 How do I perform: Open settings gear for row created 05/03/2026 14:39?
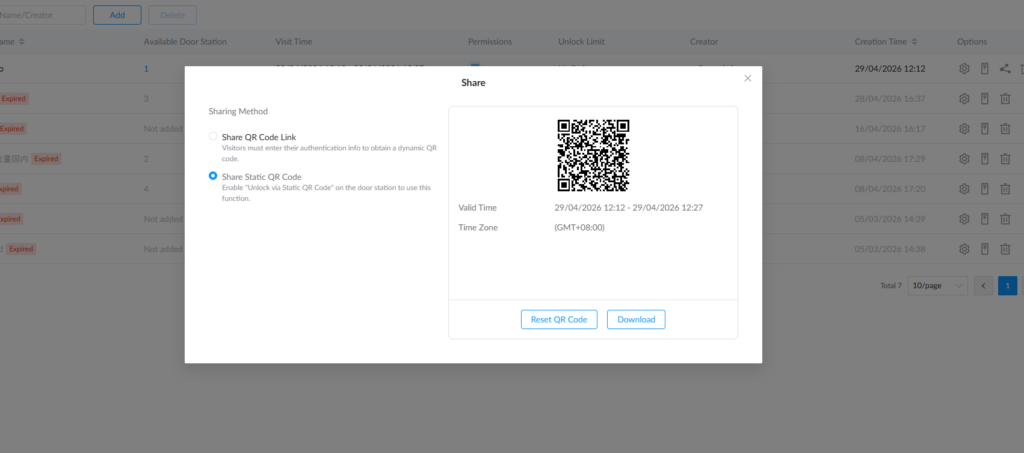tap(964, 219)
